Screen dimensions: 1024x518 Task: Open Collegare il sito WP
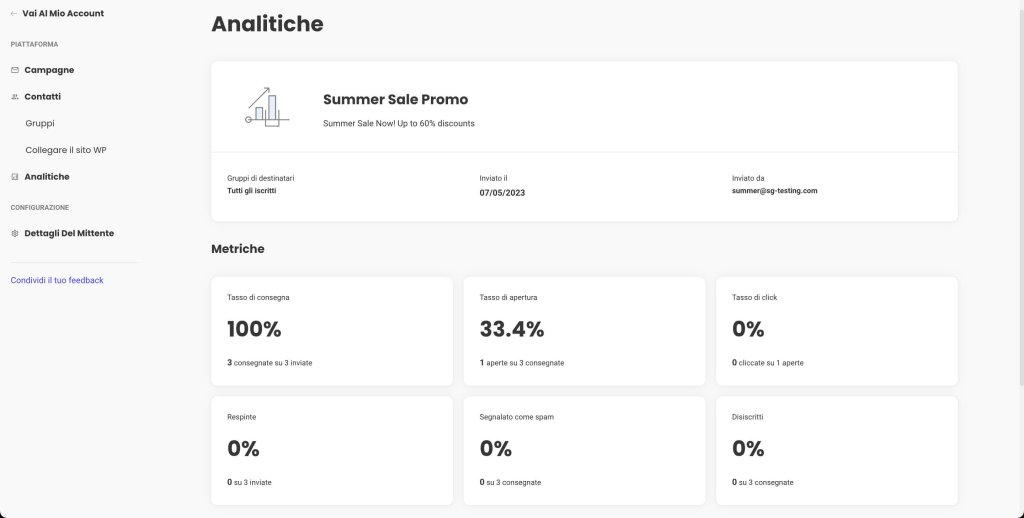click(x=66, y=150)
